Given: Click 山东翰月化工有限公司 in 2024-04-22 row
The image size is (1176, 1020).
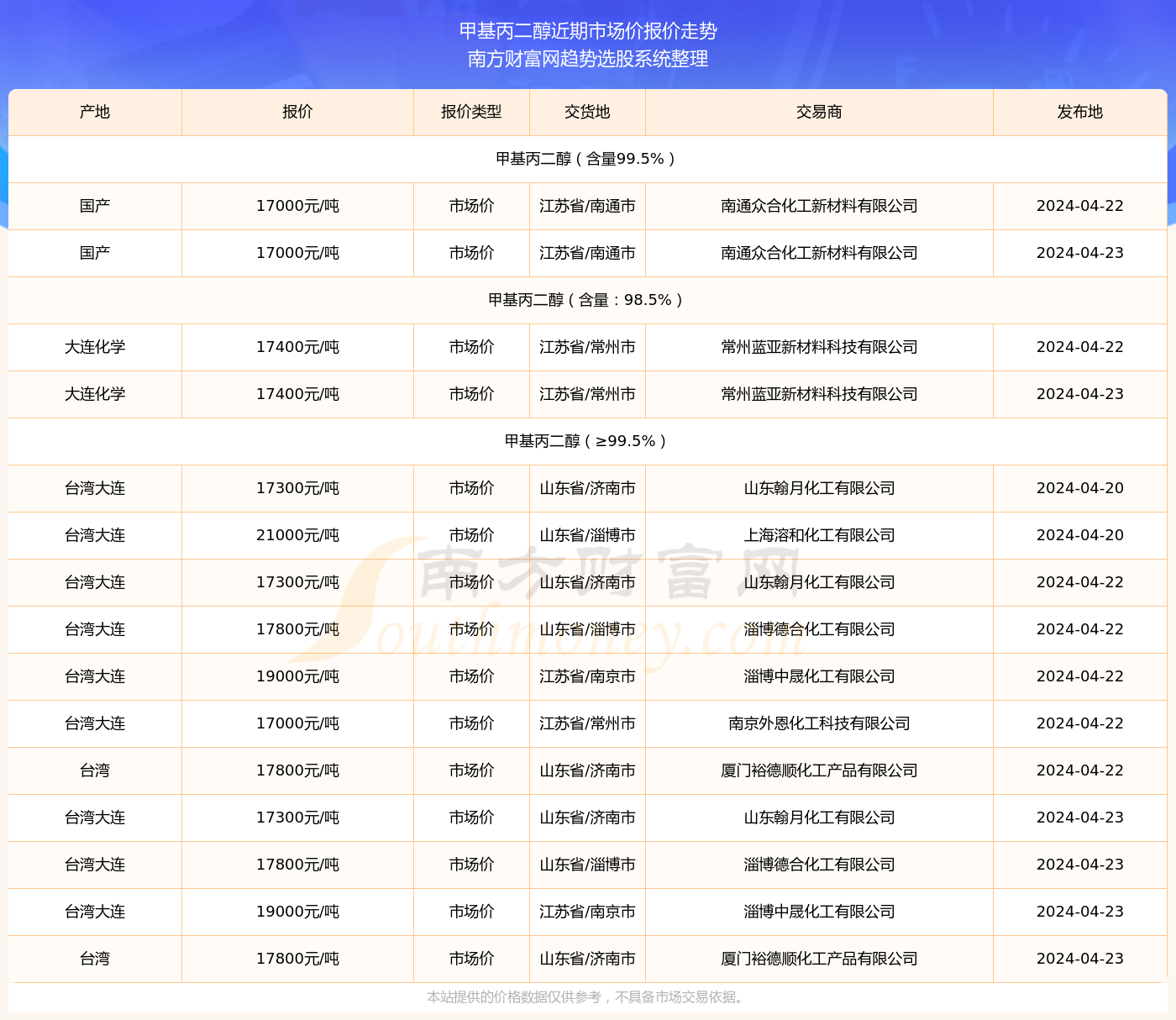Looking at the screenshot, I should coord(819,582).
